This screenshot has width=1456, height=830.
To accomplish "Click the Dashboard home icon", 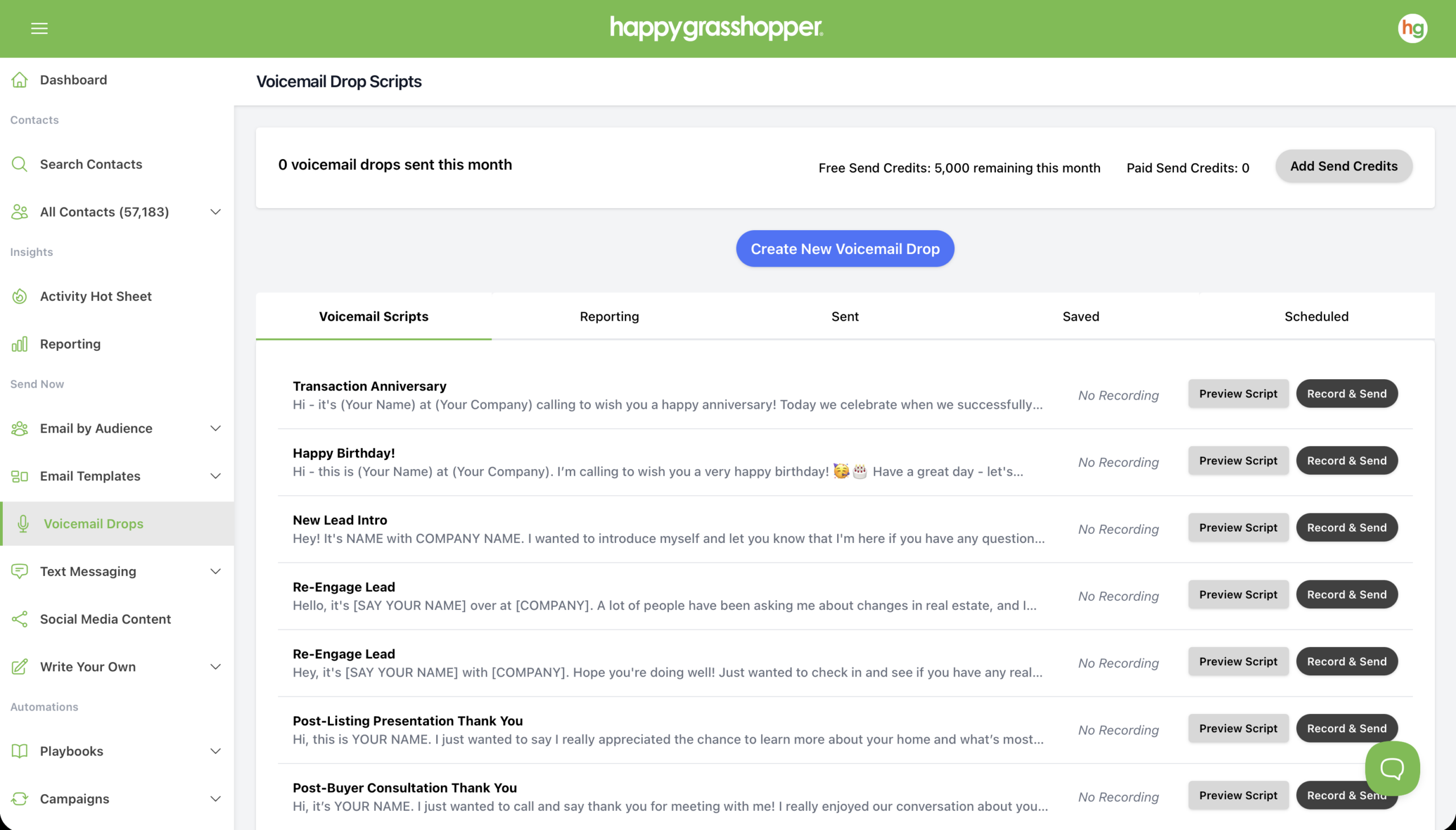I will [x=19, y=80].
